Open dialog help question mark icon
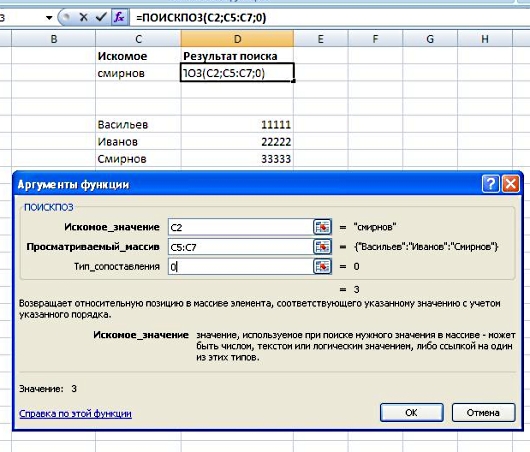The width and height of the screenshot is (530, 452). (490, 184)
